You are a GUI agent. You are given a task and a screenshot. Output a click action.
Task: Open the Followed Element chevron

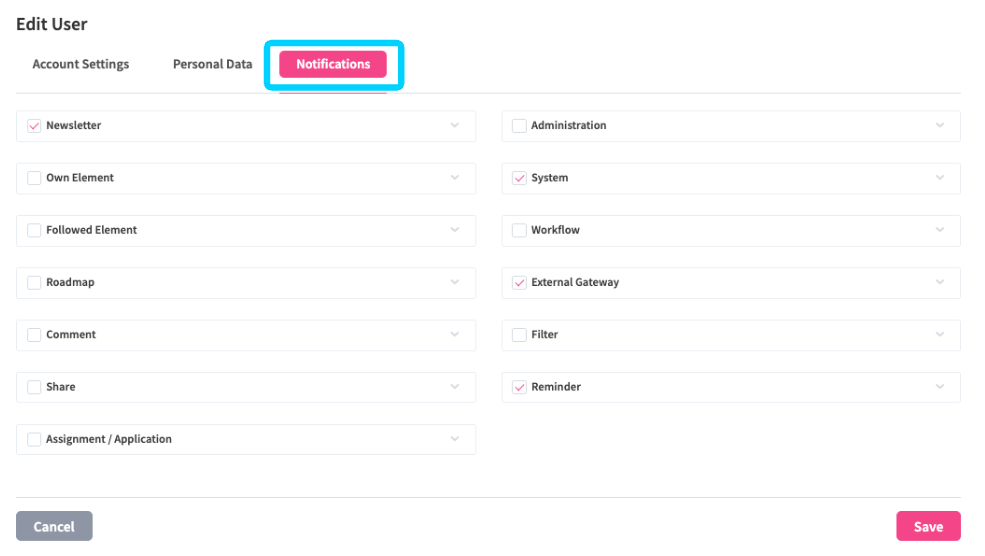point(455,230)
